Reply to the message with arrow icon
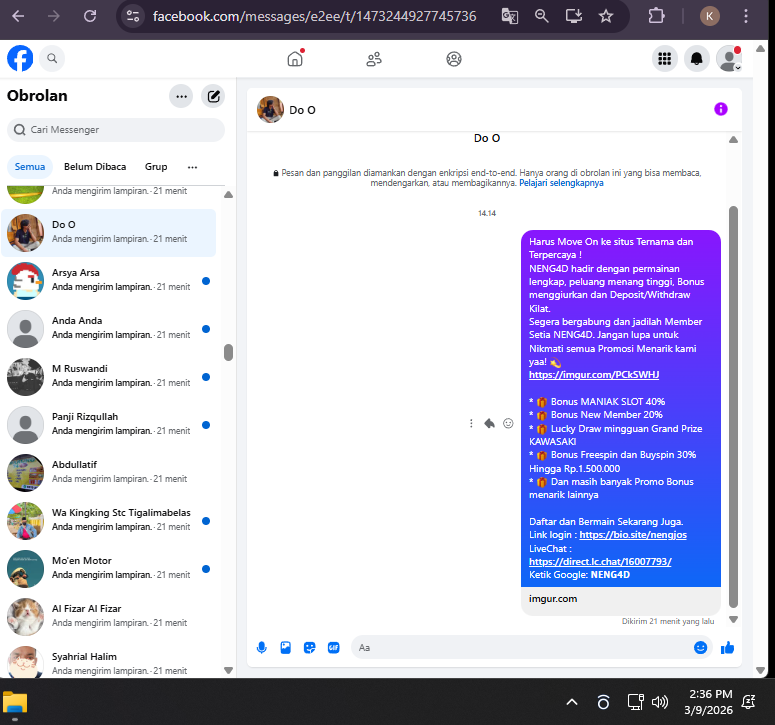The width and height of the screenshot is (775, 725). point(489,424)
